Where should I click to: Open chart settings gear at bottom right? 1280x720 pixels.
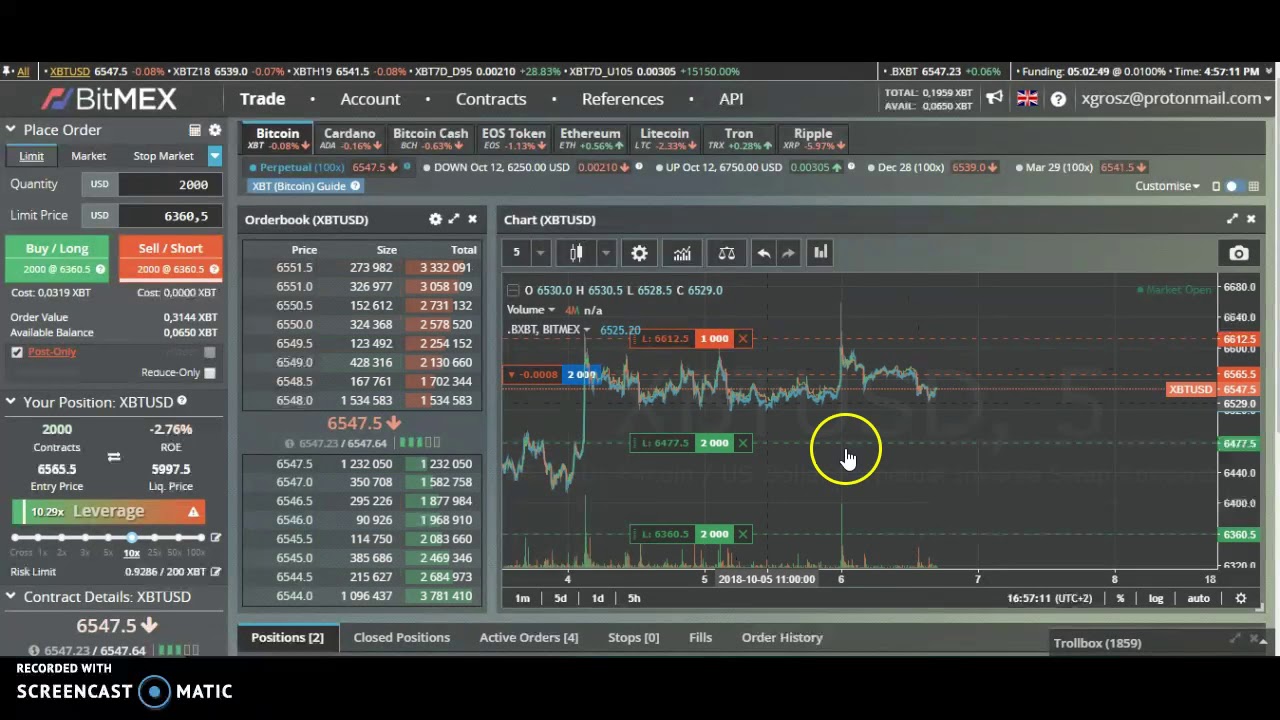(1241, 598)
